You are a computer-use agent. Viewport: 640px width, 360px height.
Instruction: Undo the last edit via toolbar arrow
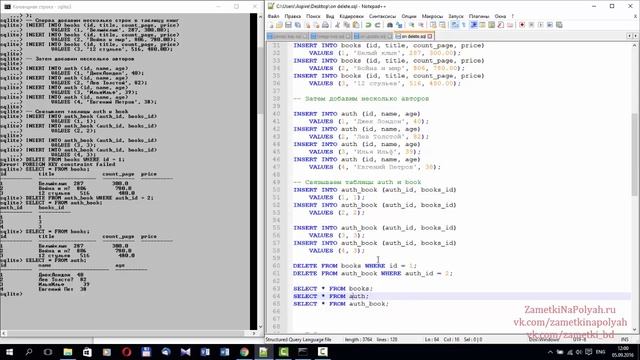[x=368, y=25]
